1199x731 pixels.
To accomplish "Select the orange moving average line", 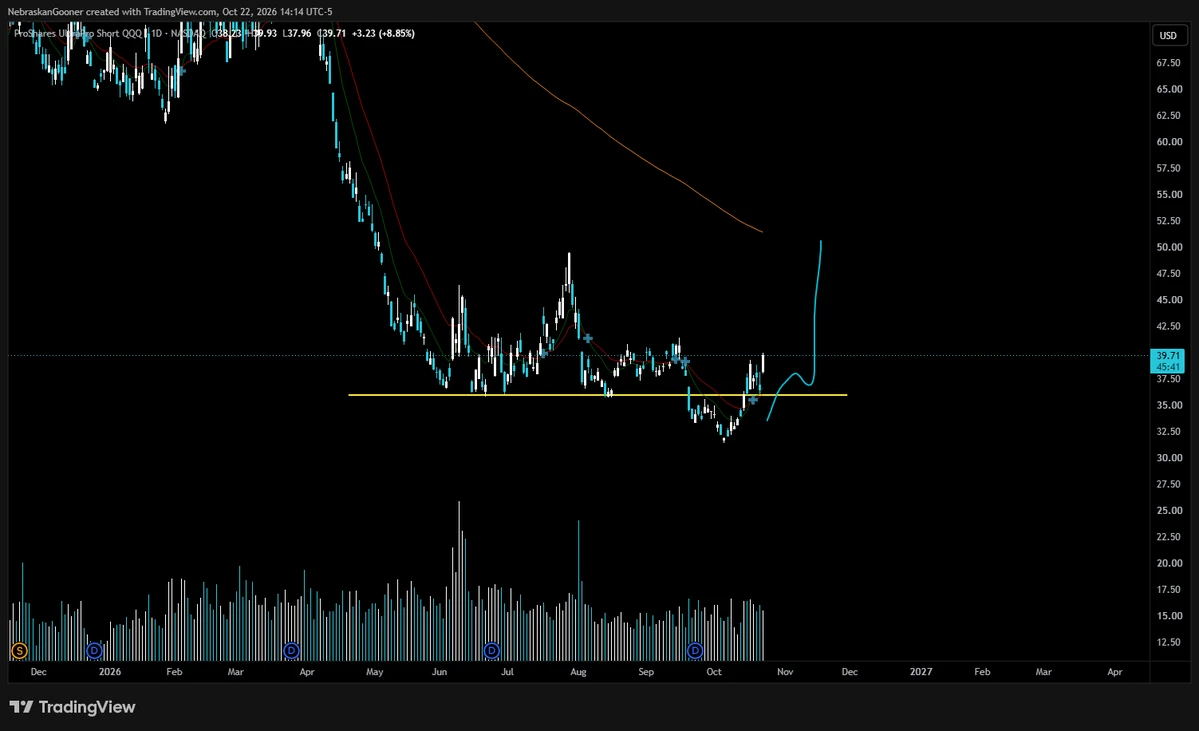I will 618,141.
